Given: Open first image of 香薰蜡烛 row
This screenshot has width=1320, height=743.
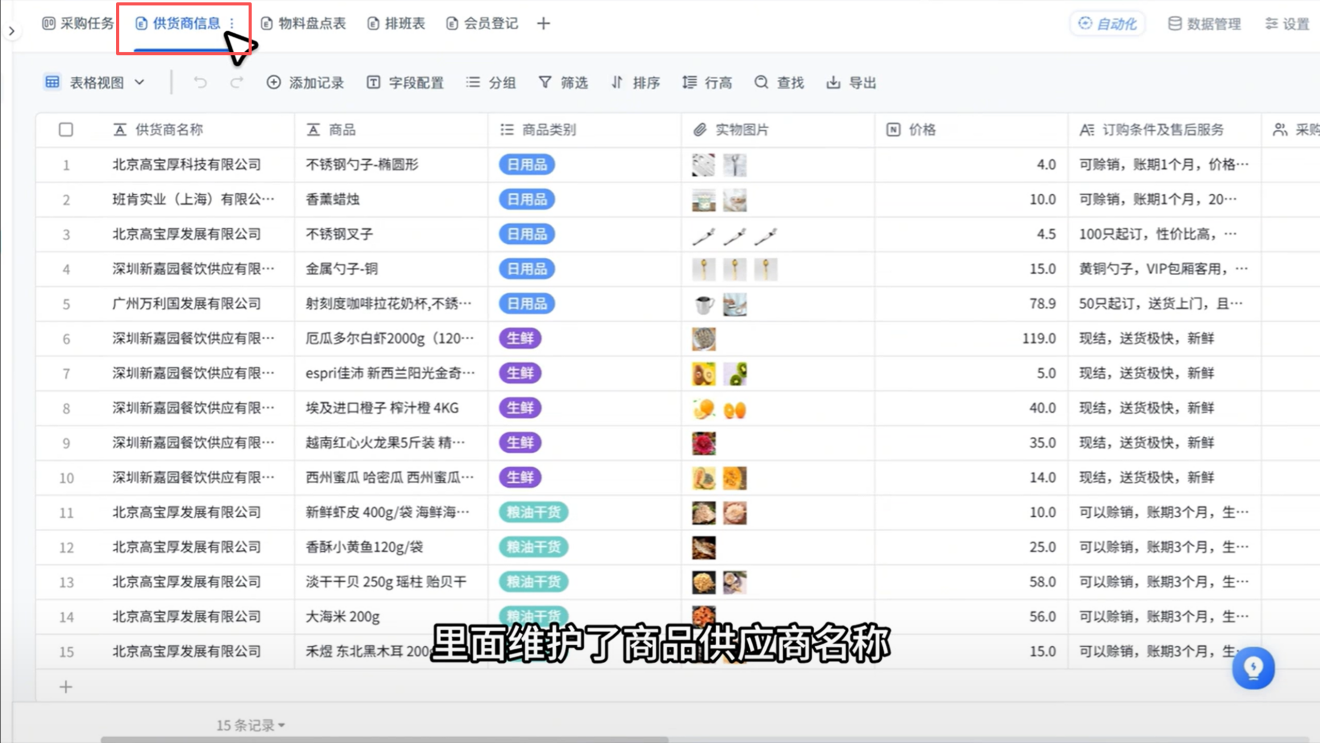Looking at the screenshot, I should point(704,199).
